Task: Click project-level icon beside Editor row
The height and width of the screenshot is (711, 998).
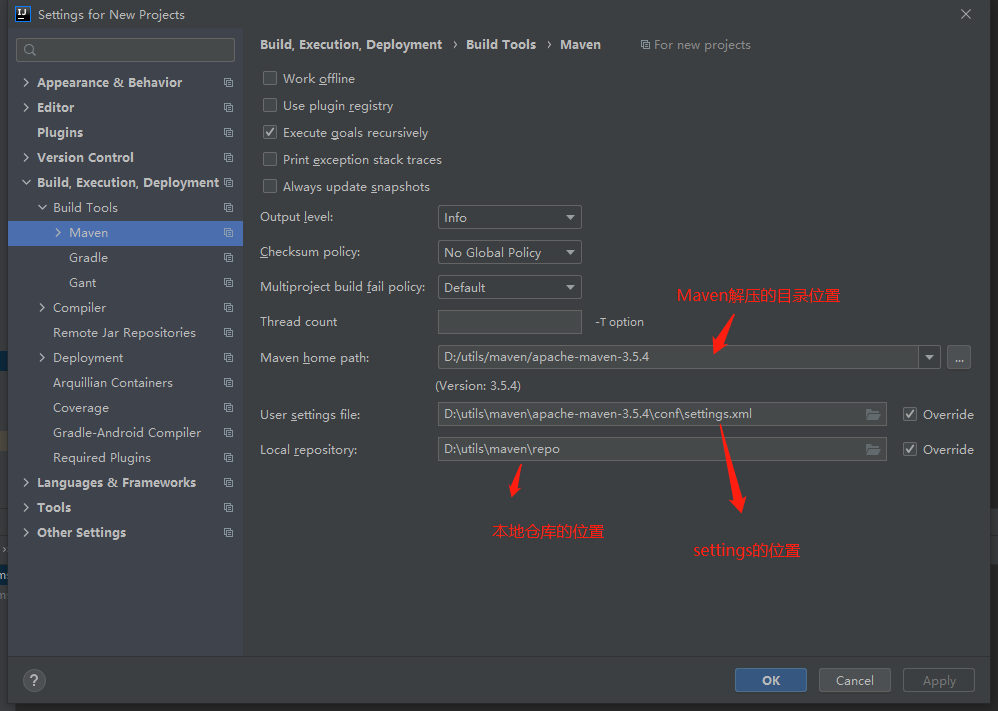Action: coord(228,108)
